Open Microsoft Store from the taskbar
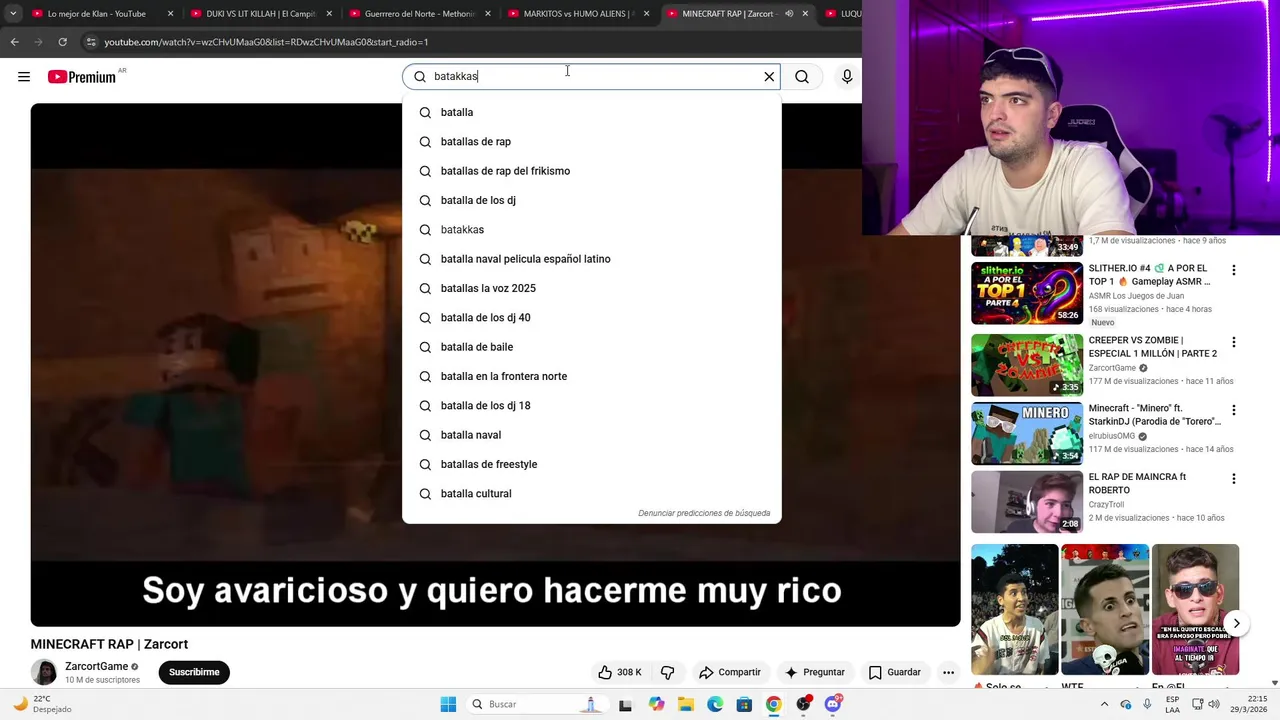The width and height of the screenshot is (1280, 720). (744, 704)
